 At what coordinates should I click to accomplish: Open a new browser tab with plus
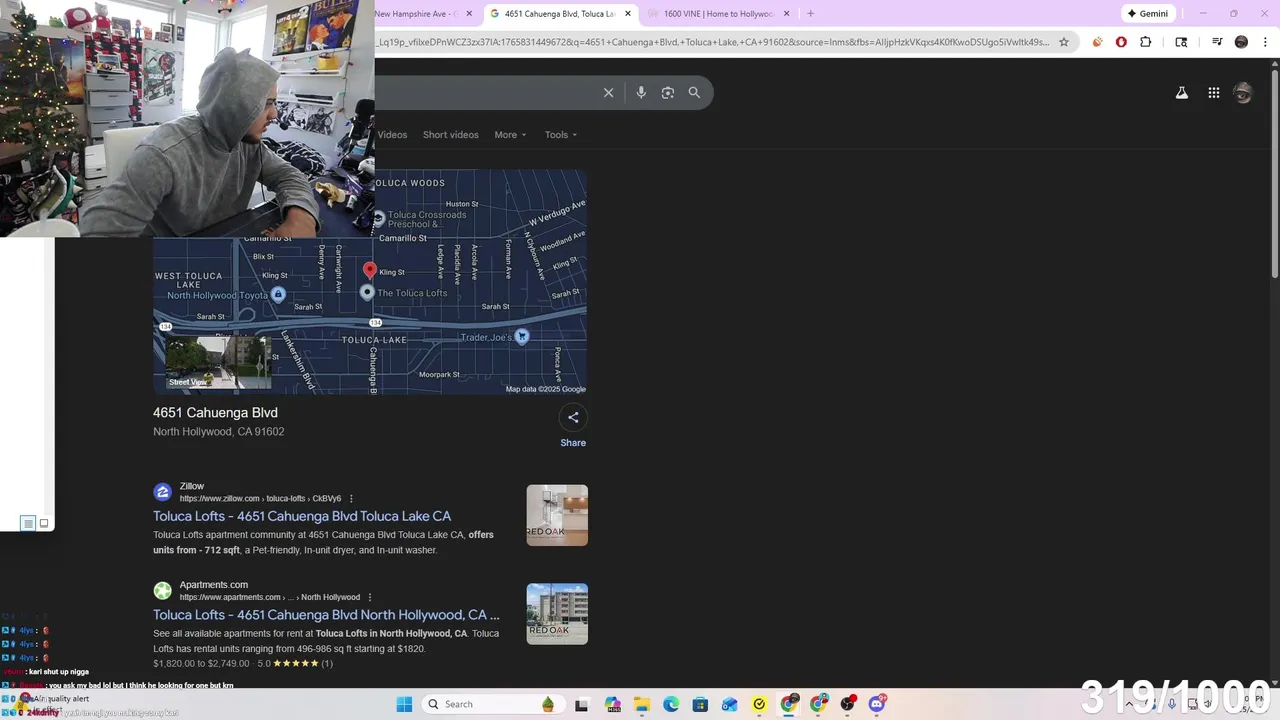click(x=810, y=14)
